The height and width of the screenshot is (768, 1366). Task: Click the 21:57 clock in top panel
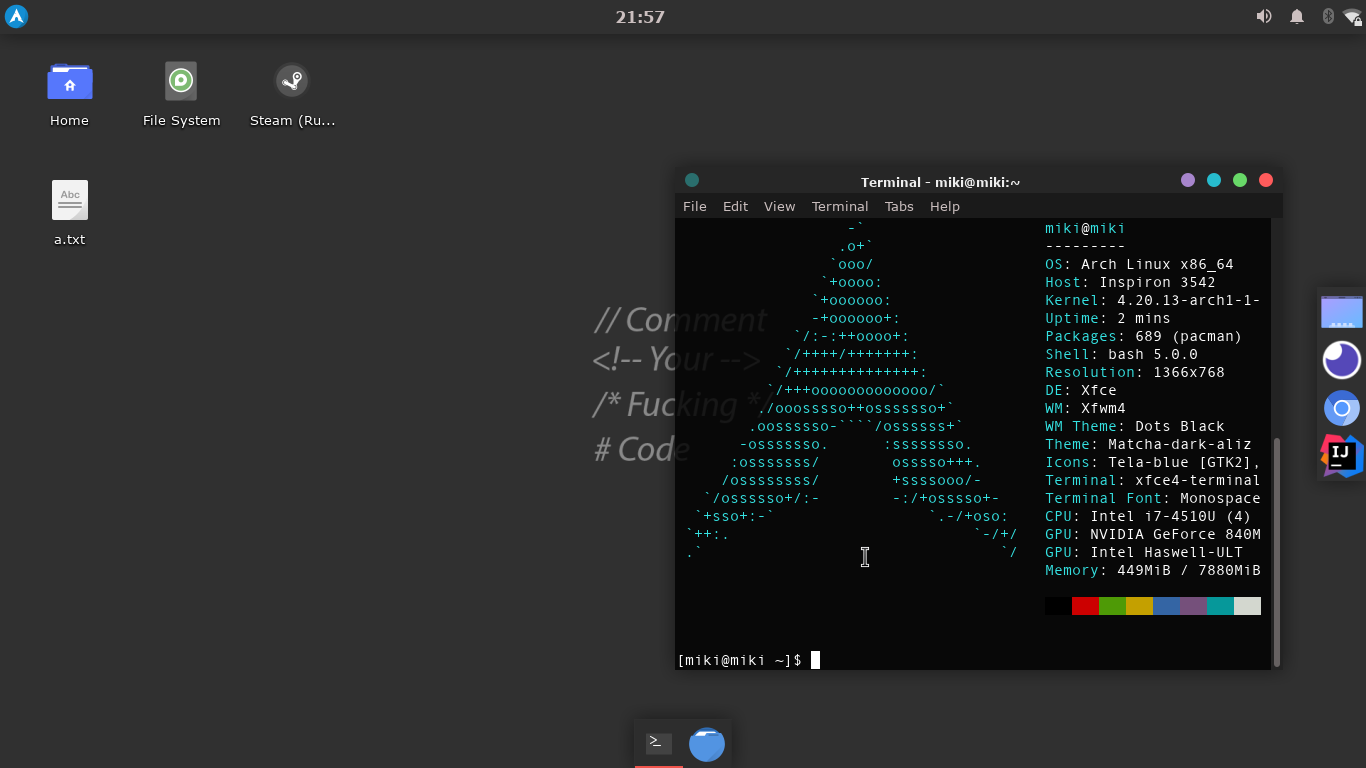tap(640, 17)
